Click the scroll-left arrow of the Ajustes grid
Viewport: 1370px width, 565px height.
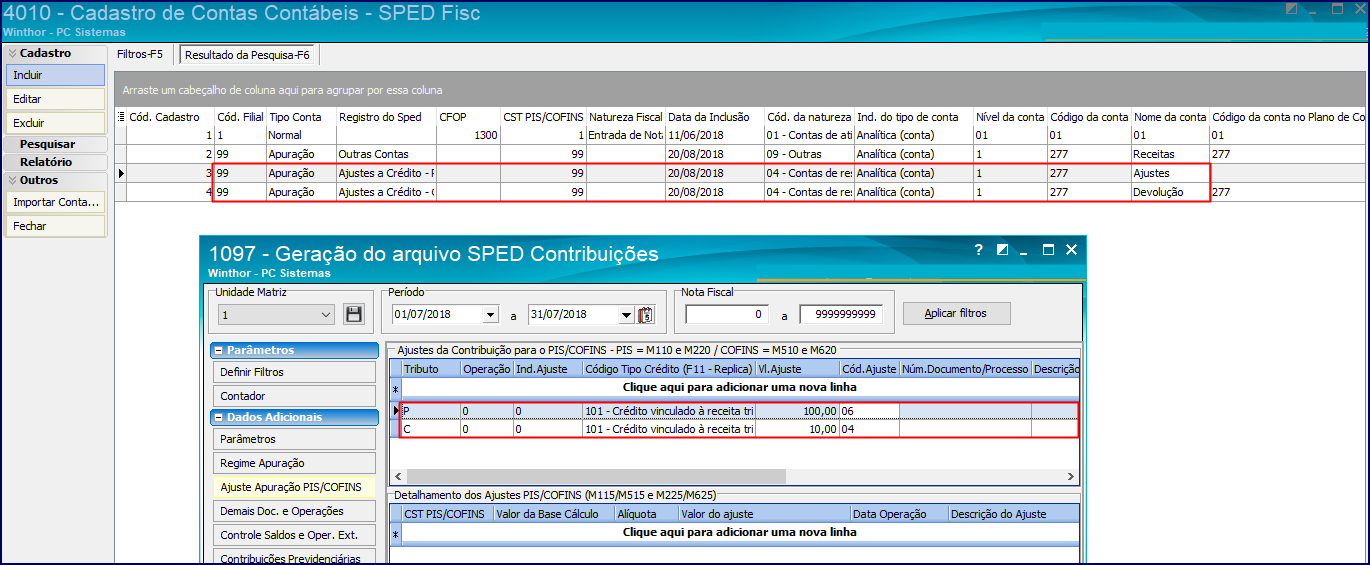pyautogui.click(x=397, y=477)
